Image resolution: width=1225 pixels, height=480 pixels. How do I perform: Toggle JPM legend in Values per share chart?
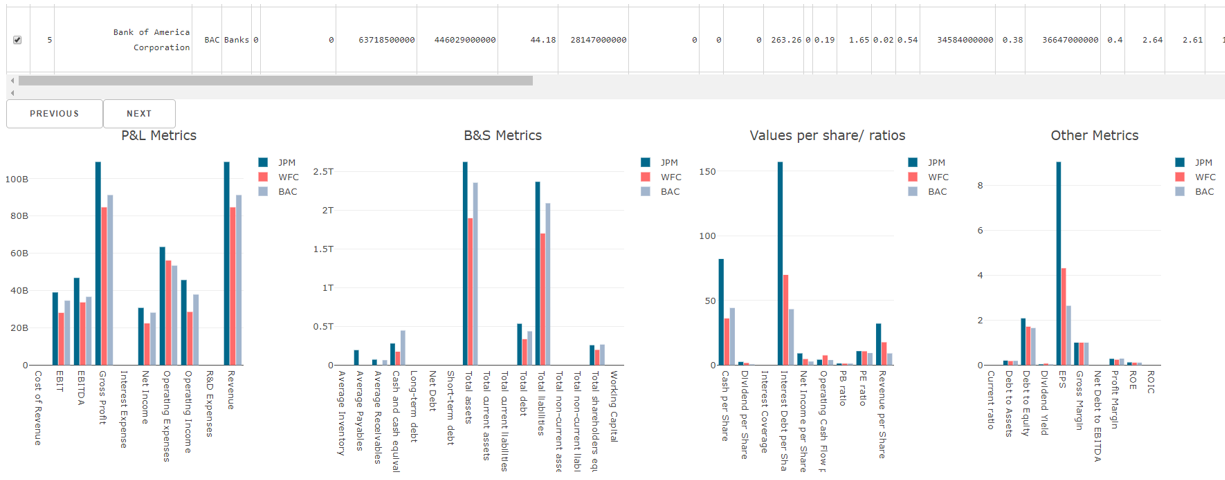point(929,162)
